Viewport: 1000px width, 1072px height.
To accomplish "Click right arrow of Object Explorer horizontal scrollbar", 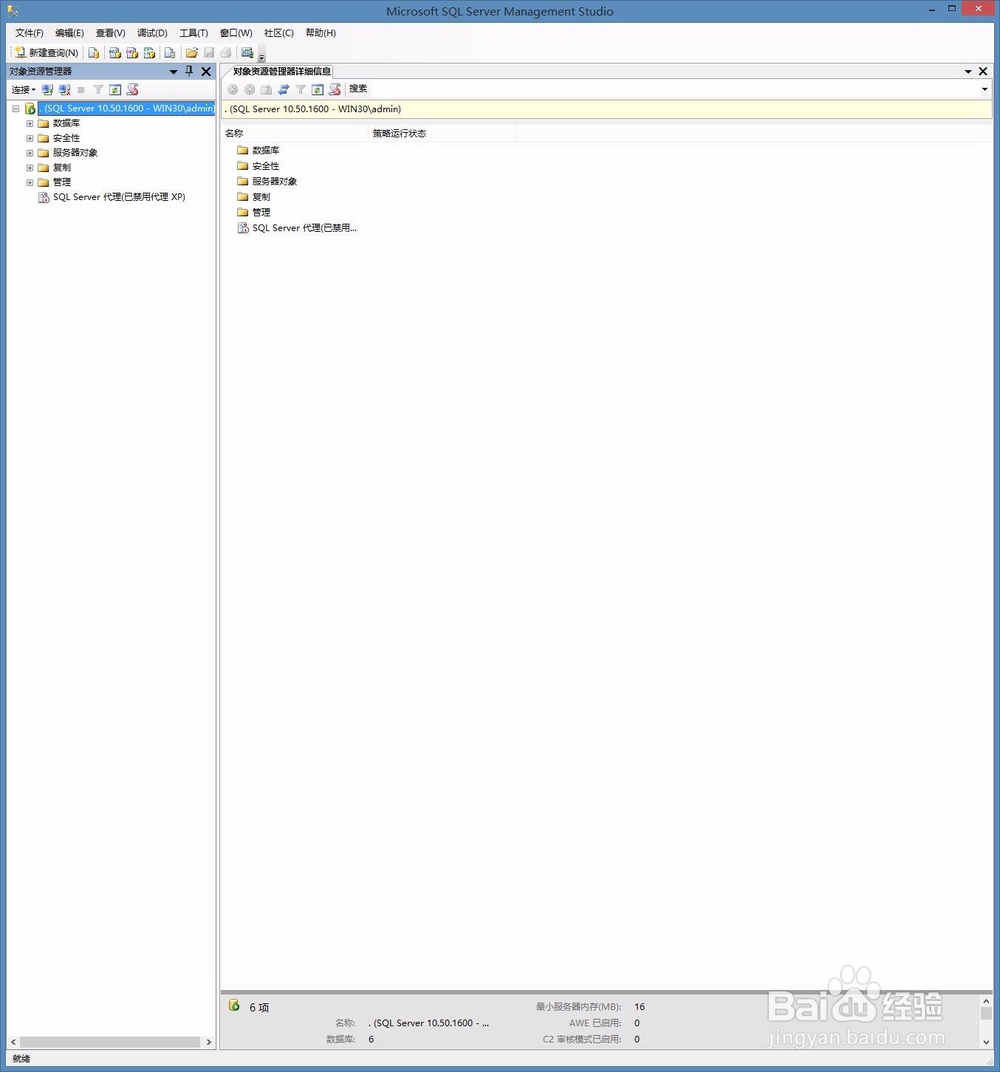I will point(208,1042).
